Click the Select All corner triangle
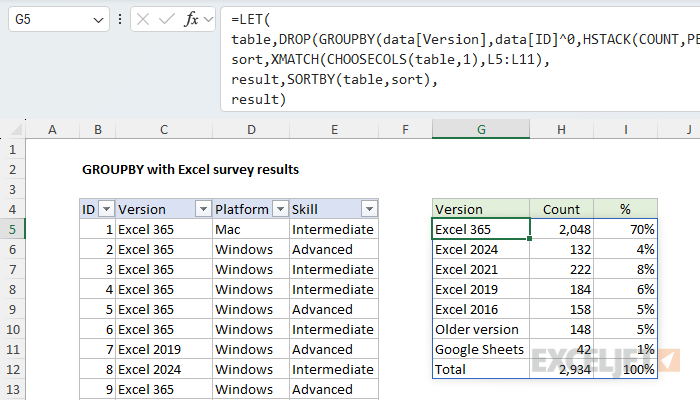 coord(17,129)
